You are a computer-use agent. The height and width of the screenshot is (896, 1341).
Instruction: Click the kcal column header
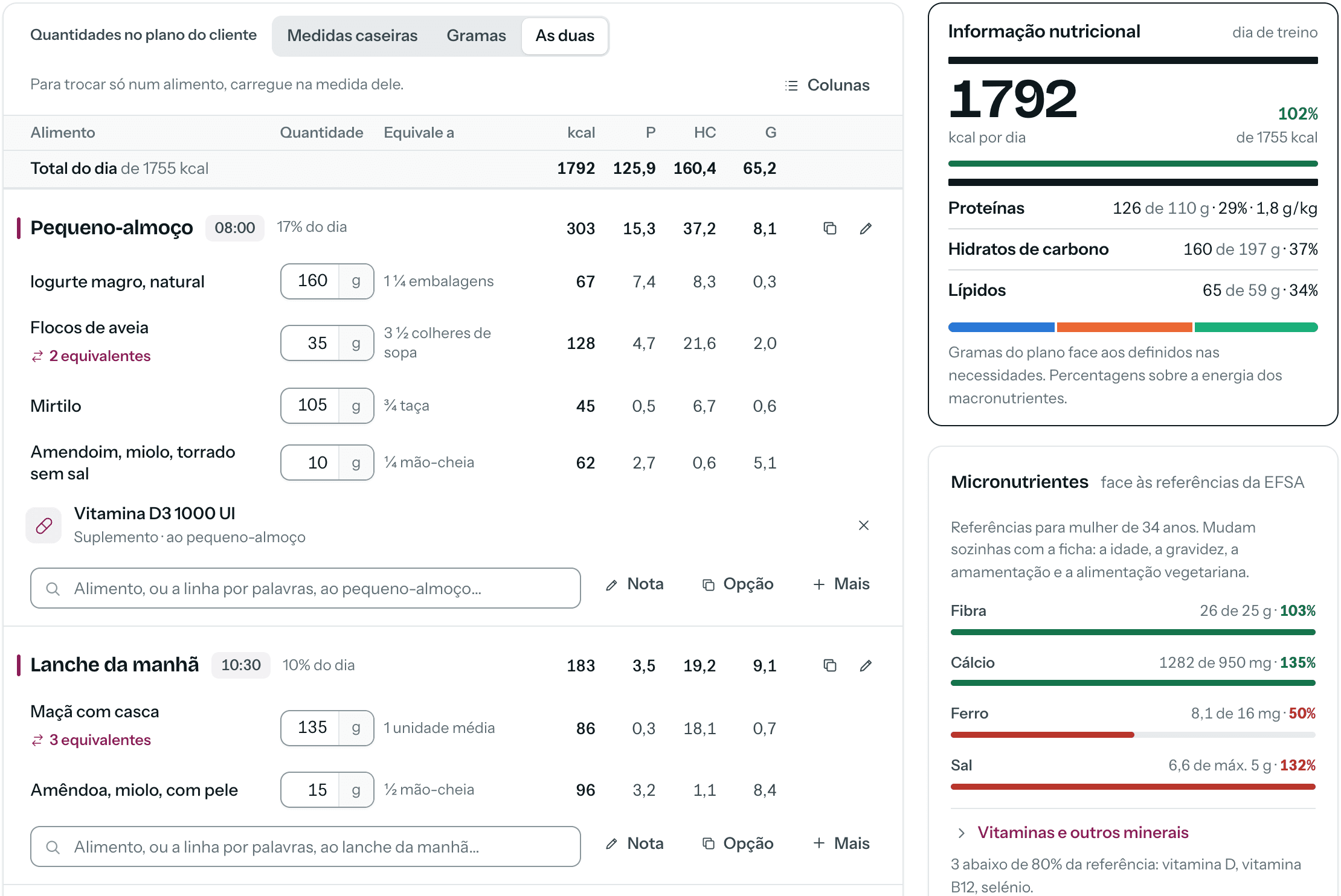tap(581, 133)
